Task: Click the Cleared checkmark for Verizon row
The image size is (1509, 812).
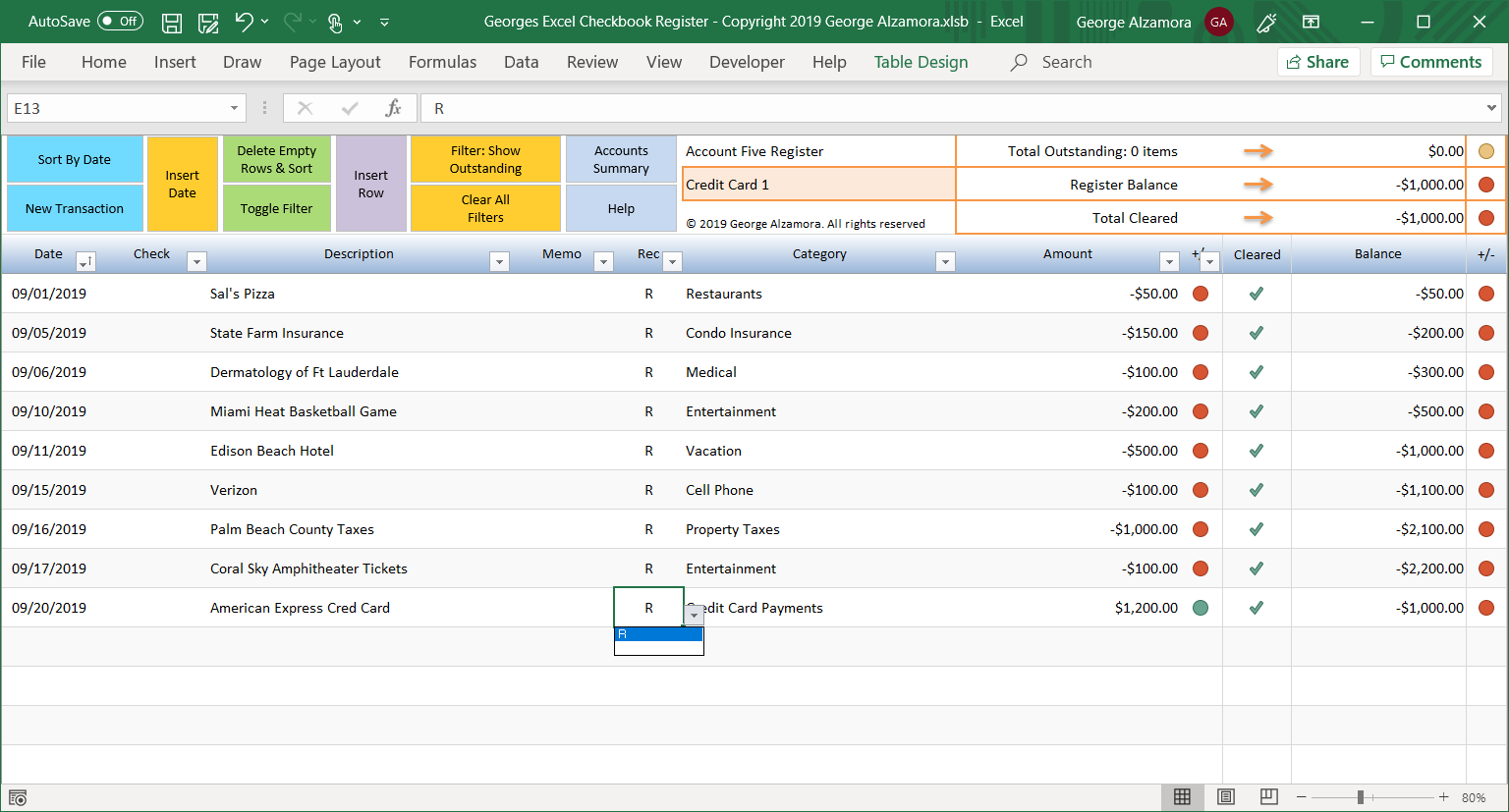Action: (x=1256, y=489)
